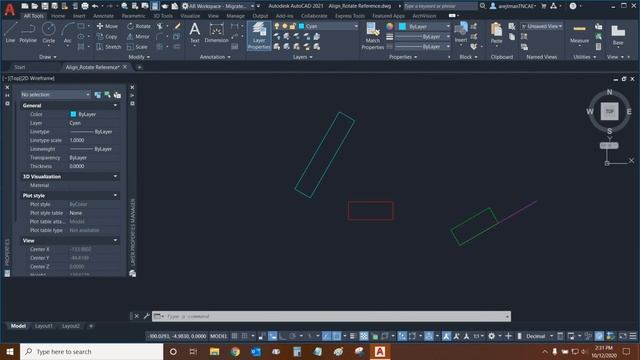640x360 pixels.
Task: Click the keyword search field in title bar
Action: tap(440, 6)
